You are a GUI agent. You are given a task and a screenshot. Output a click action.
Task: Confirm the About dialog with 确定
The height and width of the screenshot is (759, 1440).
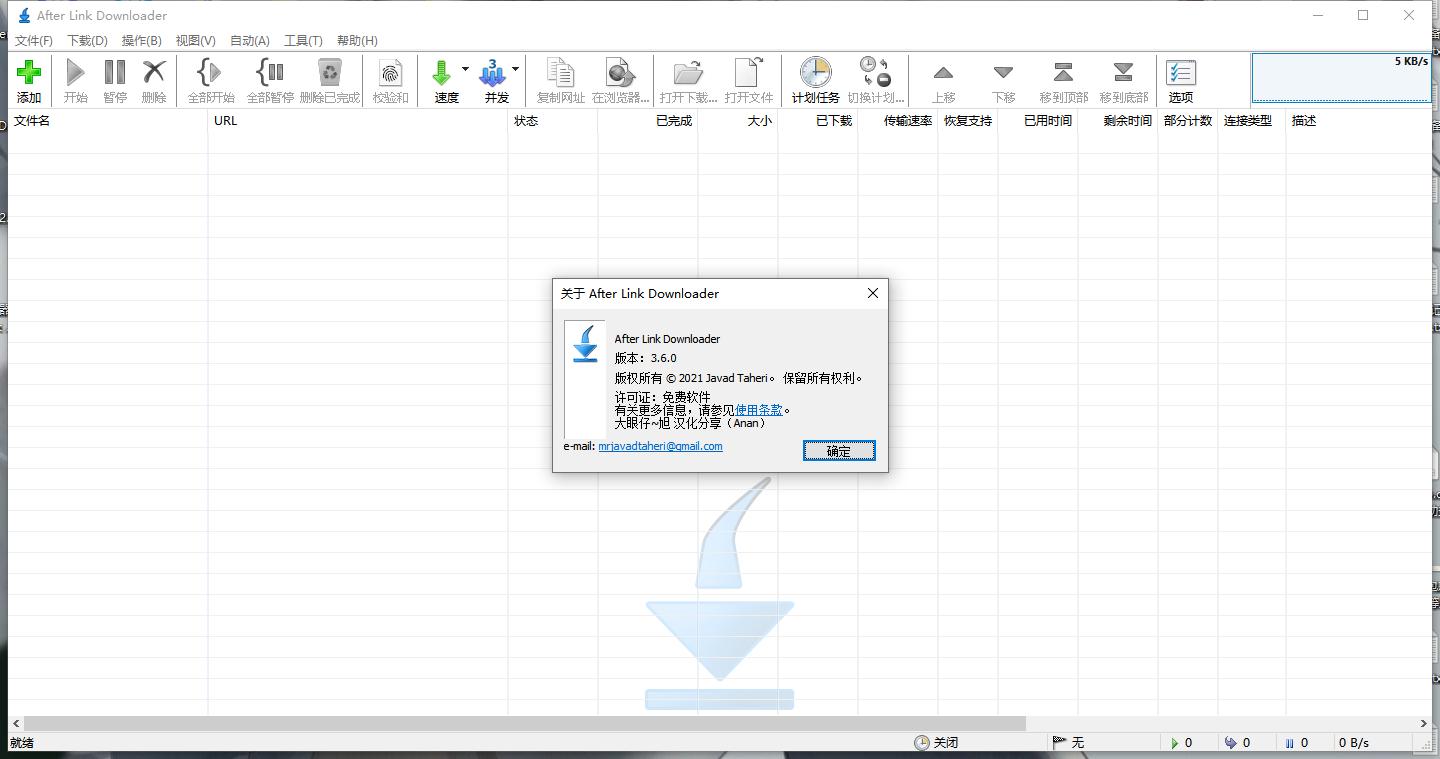tap(839, 451)
